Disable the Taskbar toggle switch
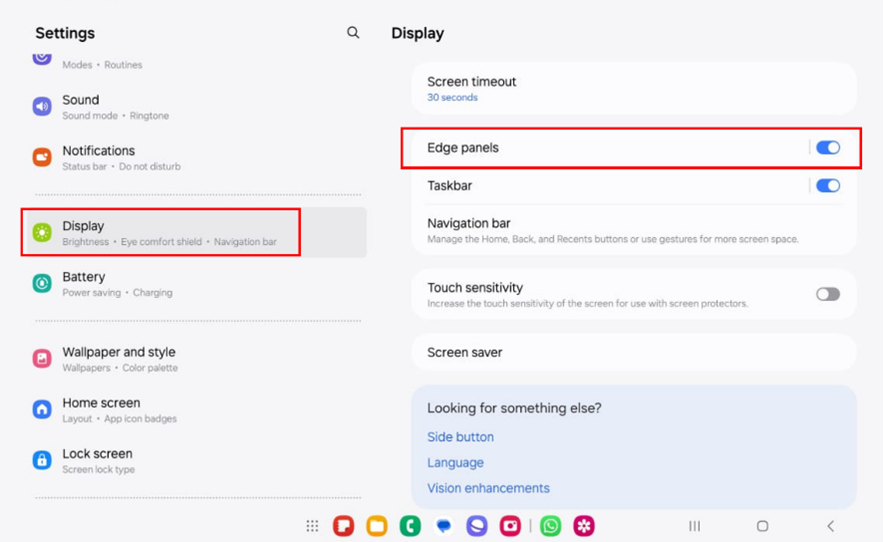 [828, 185]
